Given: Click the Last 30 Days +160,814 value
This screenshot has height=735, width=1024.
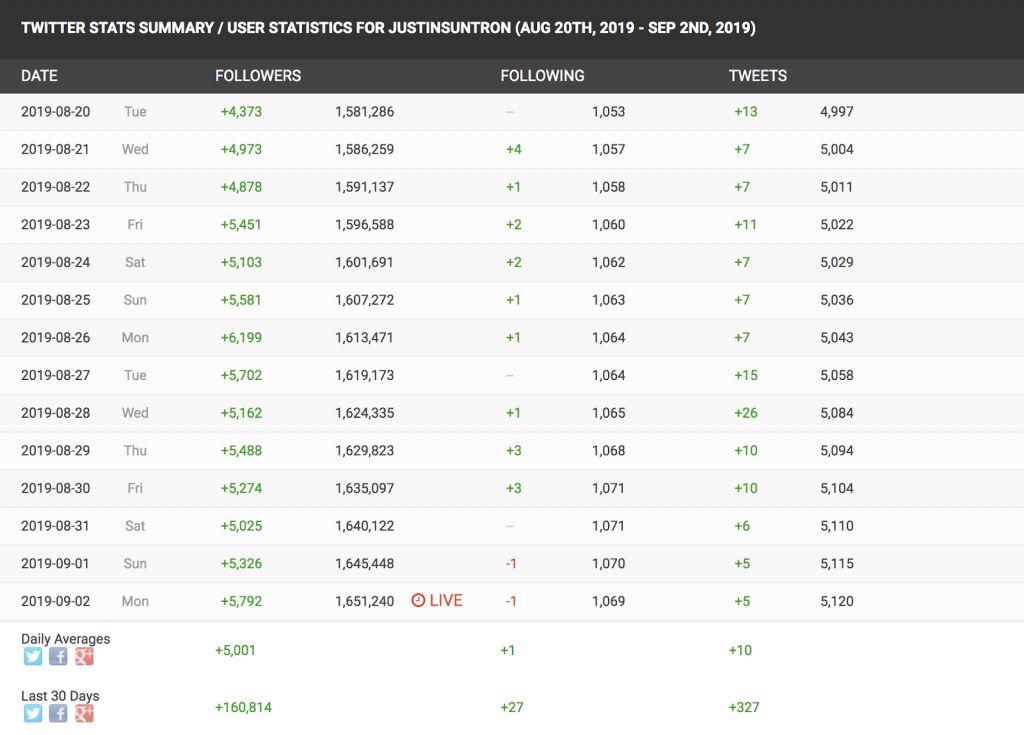Looking at the screenshot, I should [243, 708].
